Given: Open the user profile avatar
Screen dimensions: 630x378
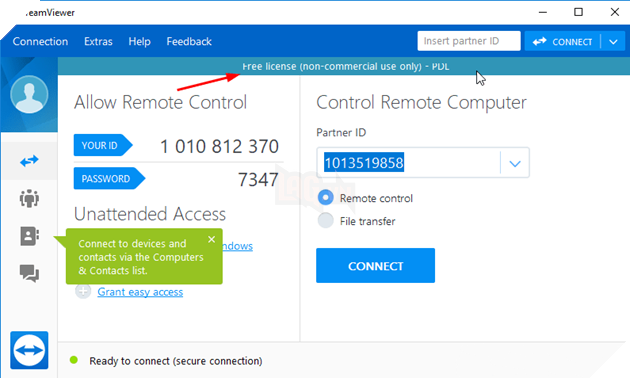Looking at the screenshot, I should (x=29, y=94).
